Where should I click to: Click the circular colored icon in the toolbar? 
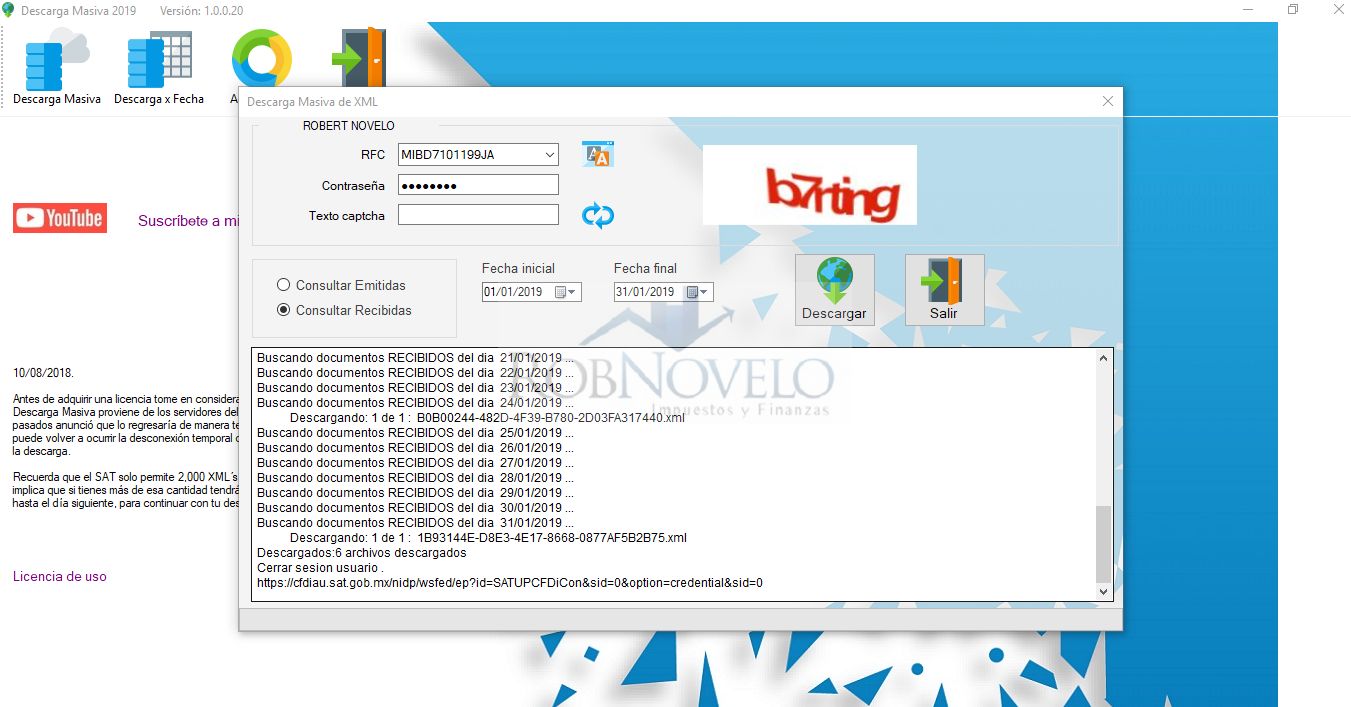(262, 60)
